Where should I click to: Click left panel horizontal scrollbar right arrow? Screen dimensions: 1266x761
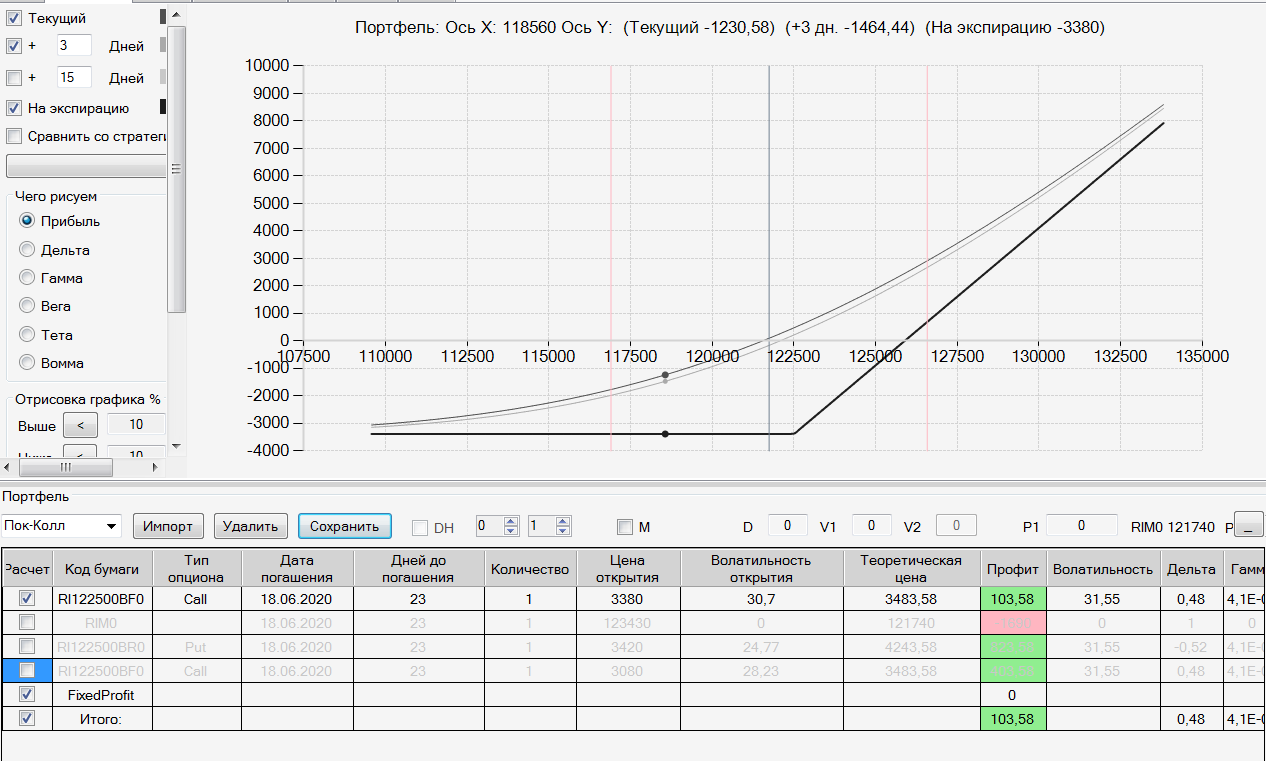tap(155, 466)
